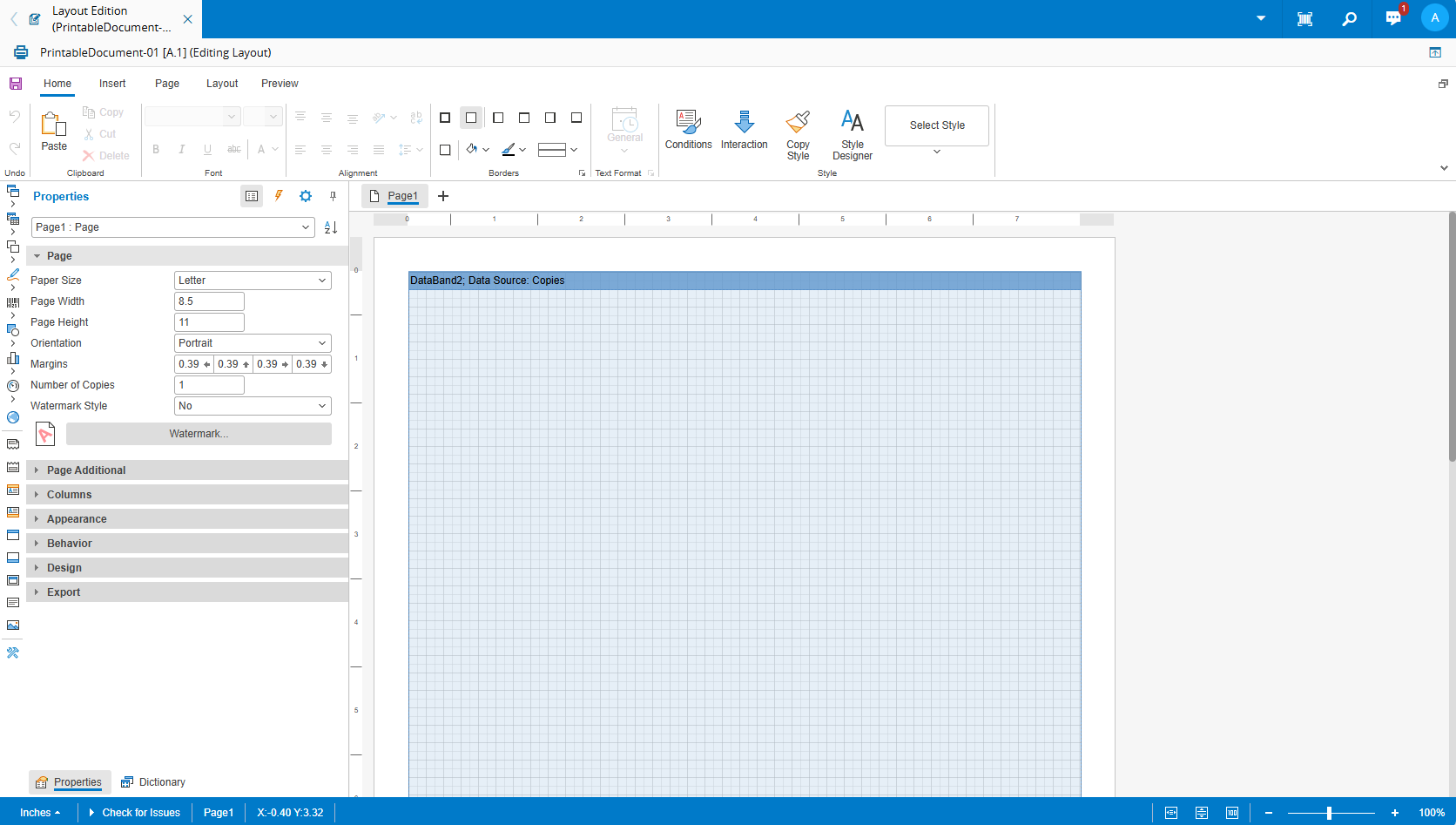Switch to the Insert ribbon tab
The image size is (1456, 825).
click(112, 84)
